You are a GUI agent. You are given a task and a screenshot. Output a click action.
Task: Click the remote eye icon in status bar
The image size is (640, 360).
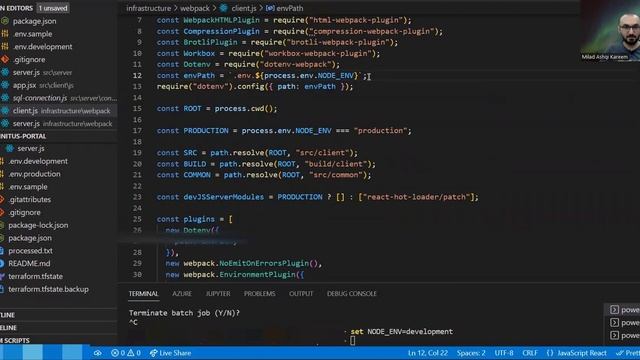point(98,353)
